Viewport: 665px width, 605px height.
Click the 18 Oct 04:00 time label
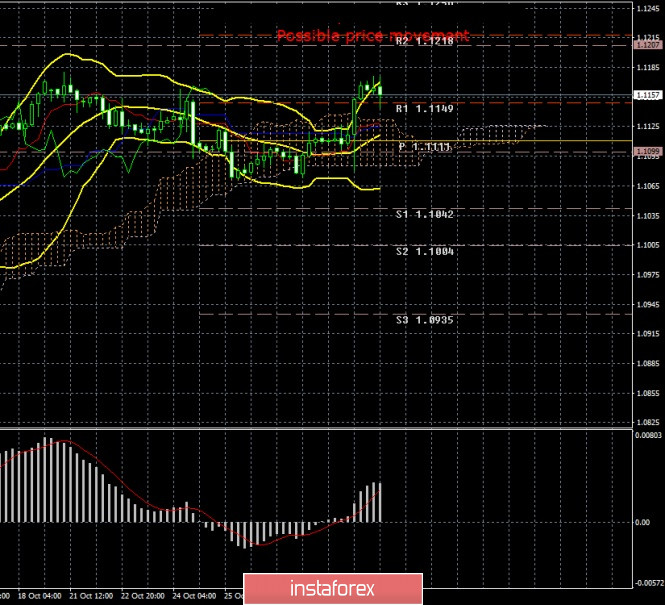pos(39,596)
